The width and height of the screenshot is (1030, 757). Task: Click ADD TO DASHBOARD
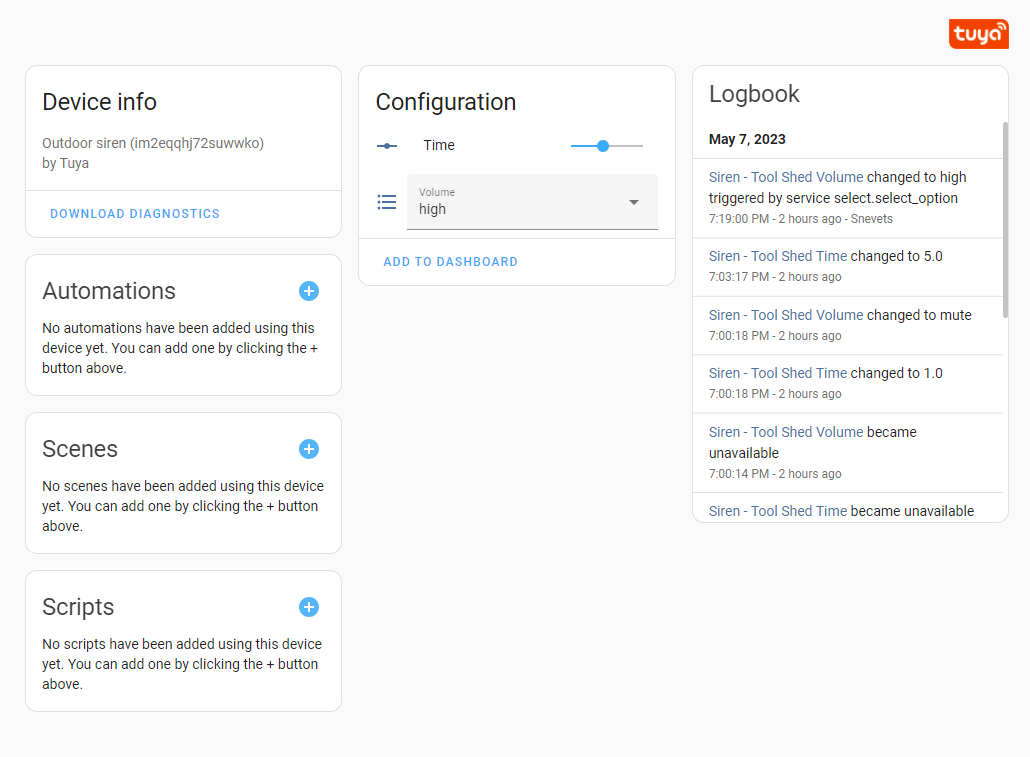450,261
